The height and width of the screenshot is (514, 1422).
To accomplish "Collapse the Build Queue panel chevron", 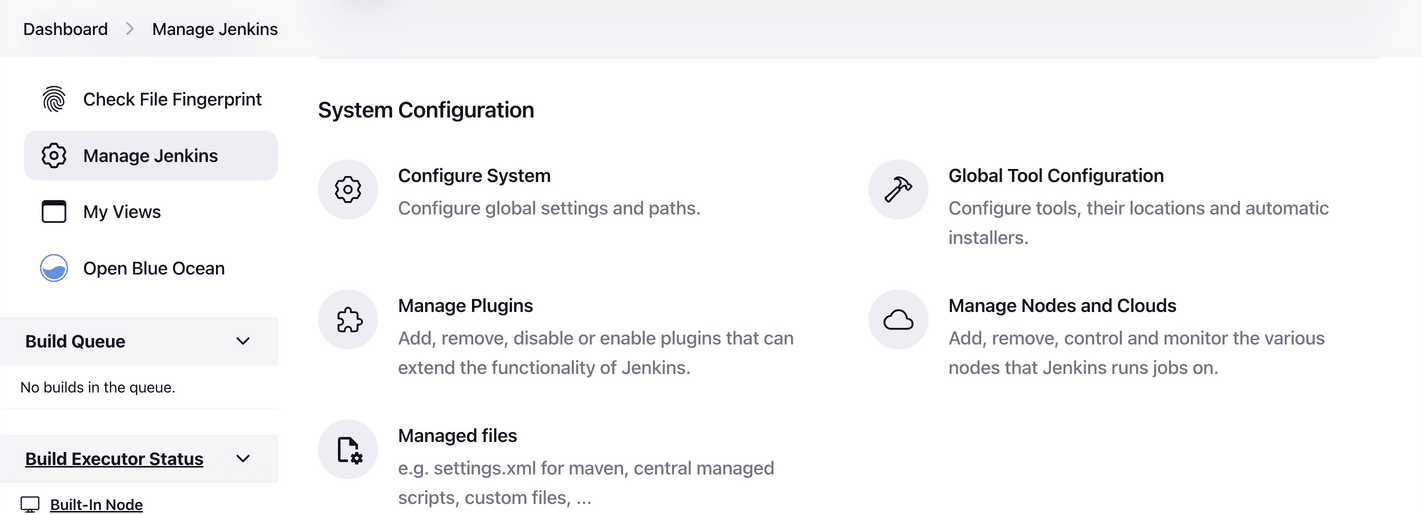I will pyautogui.click(x=242, y=341).
